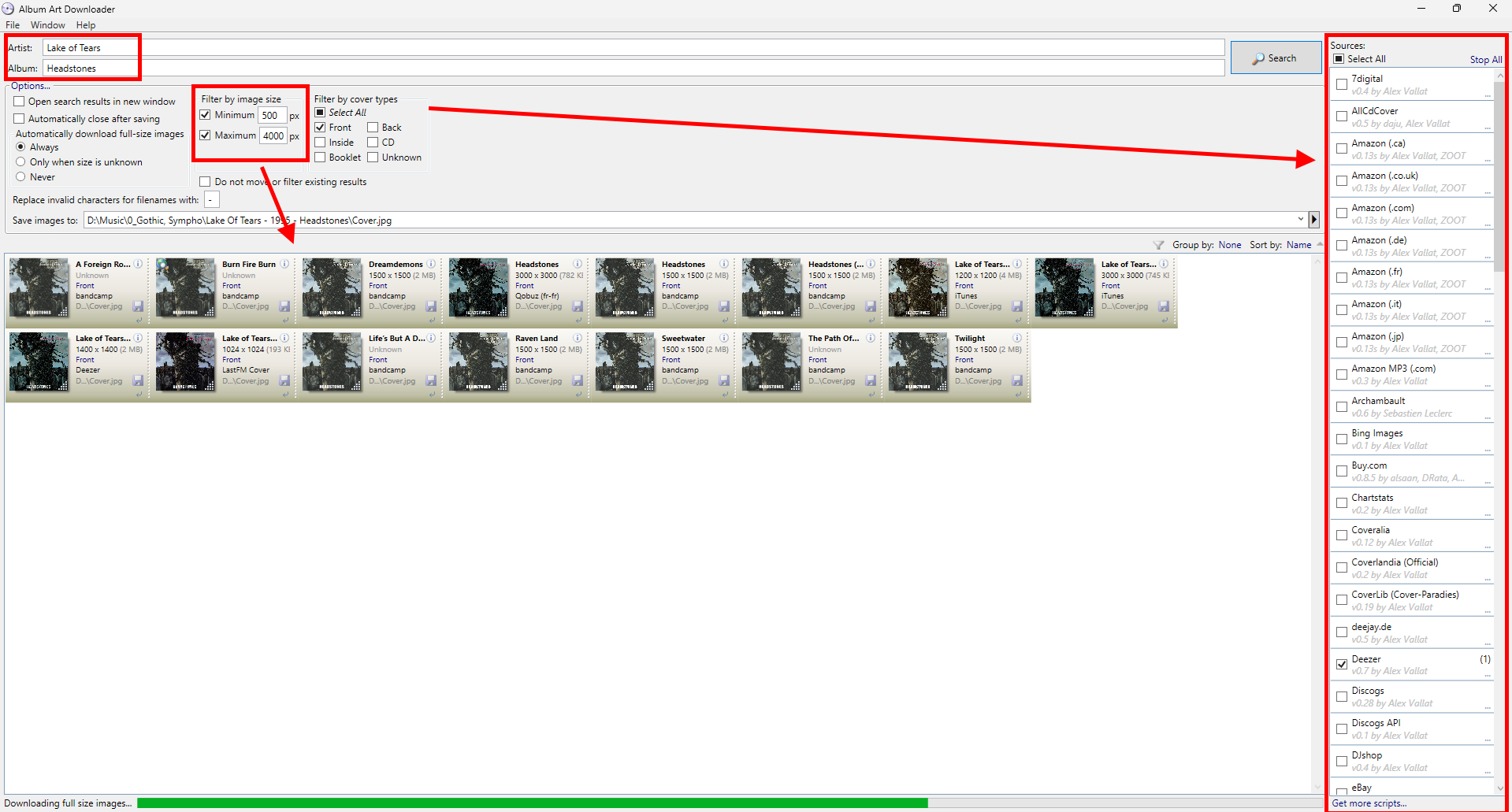Open the Dreamdemons cover thumbnail

pos(332,287)
